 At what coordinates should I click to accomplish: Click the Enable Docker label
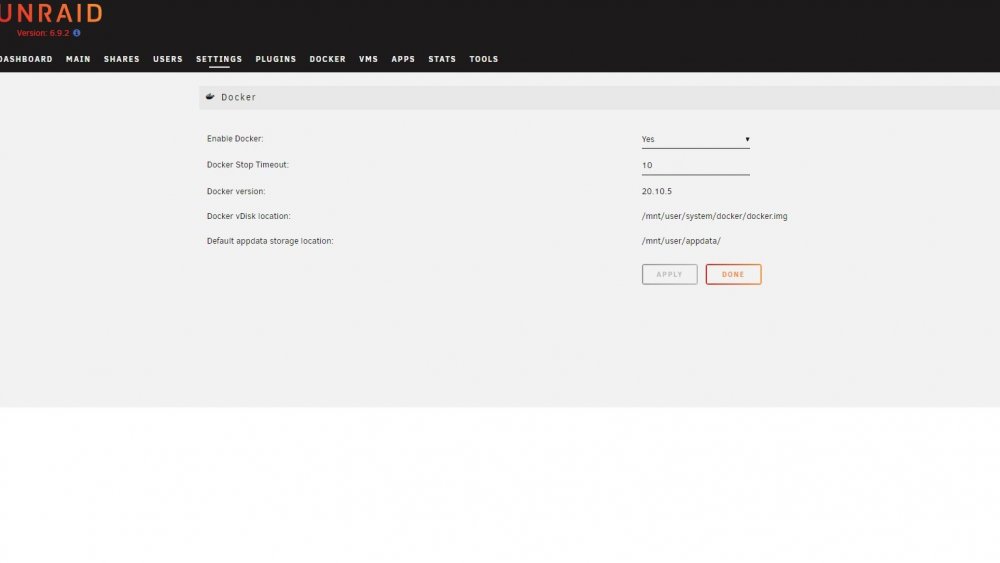(235, 138)
